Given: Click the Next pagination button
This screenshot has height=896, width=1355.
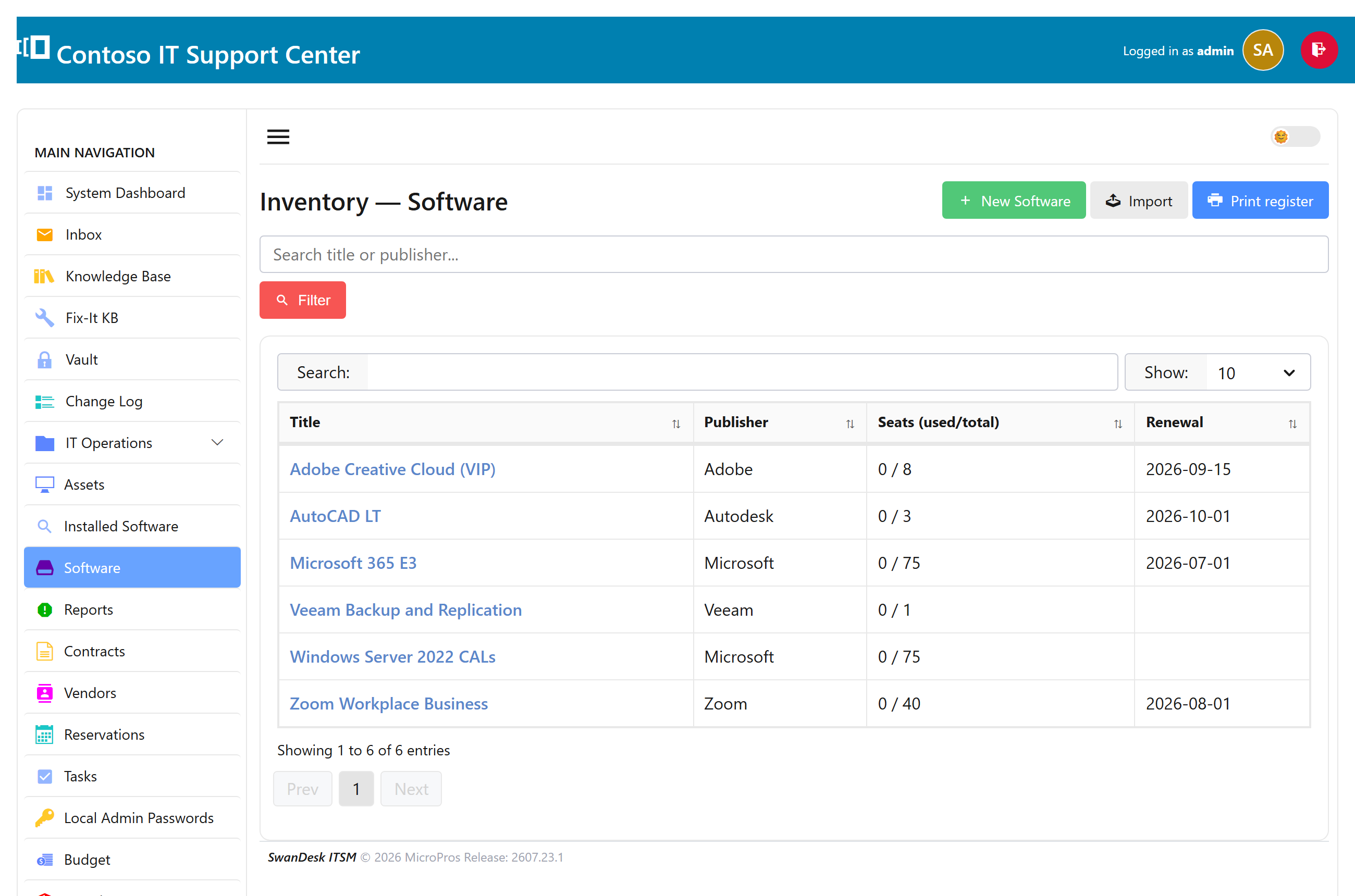Looking at the screenshot, I should pos(411,789).
